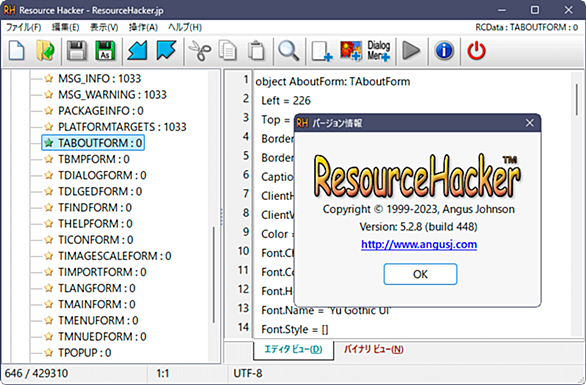
Task: Click the green Save As icon
Action: click(x=105, y=50)
